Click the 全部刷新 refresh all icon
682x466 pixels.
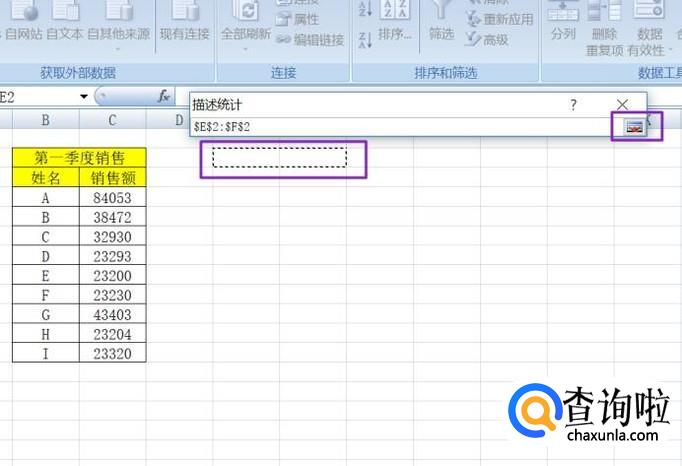tap(245, 12)
